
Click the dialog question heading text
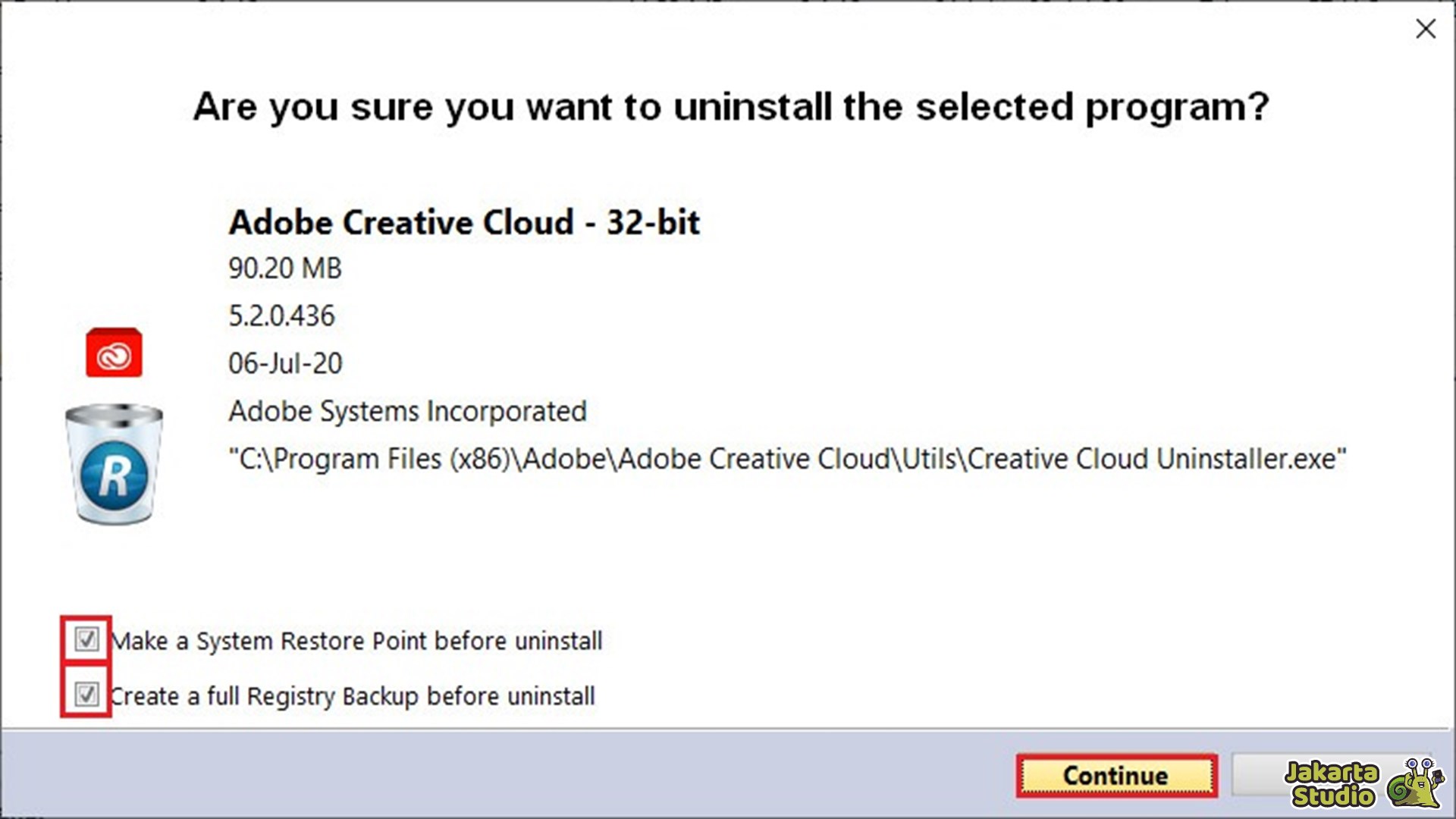(x=730, y=107)
